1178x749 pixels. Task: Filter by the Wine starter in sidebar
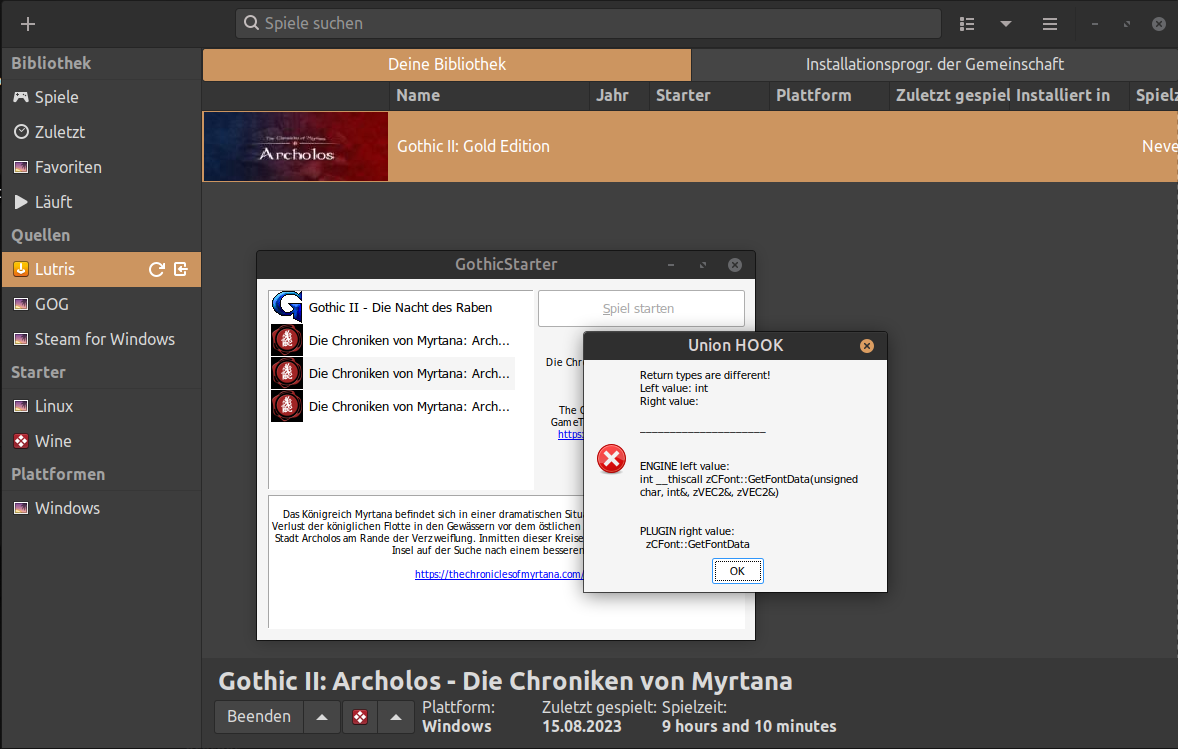[x=101, y=441]
